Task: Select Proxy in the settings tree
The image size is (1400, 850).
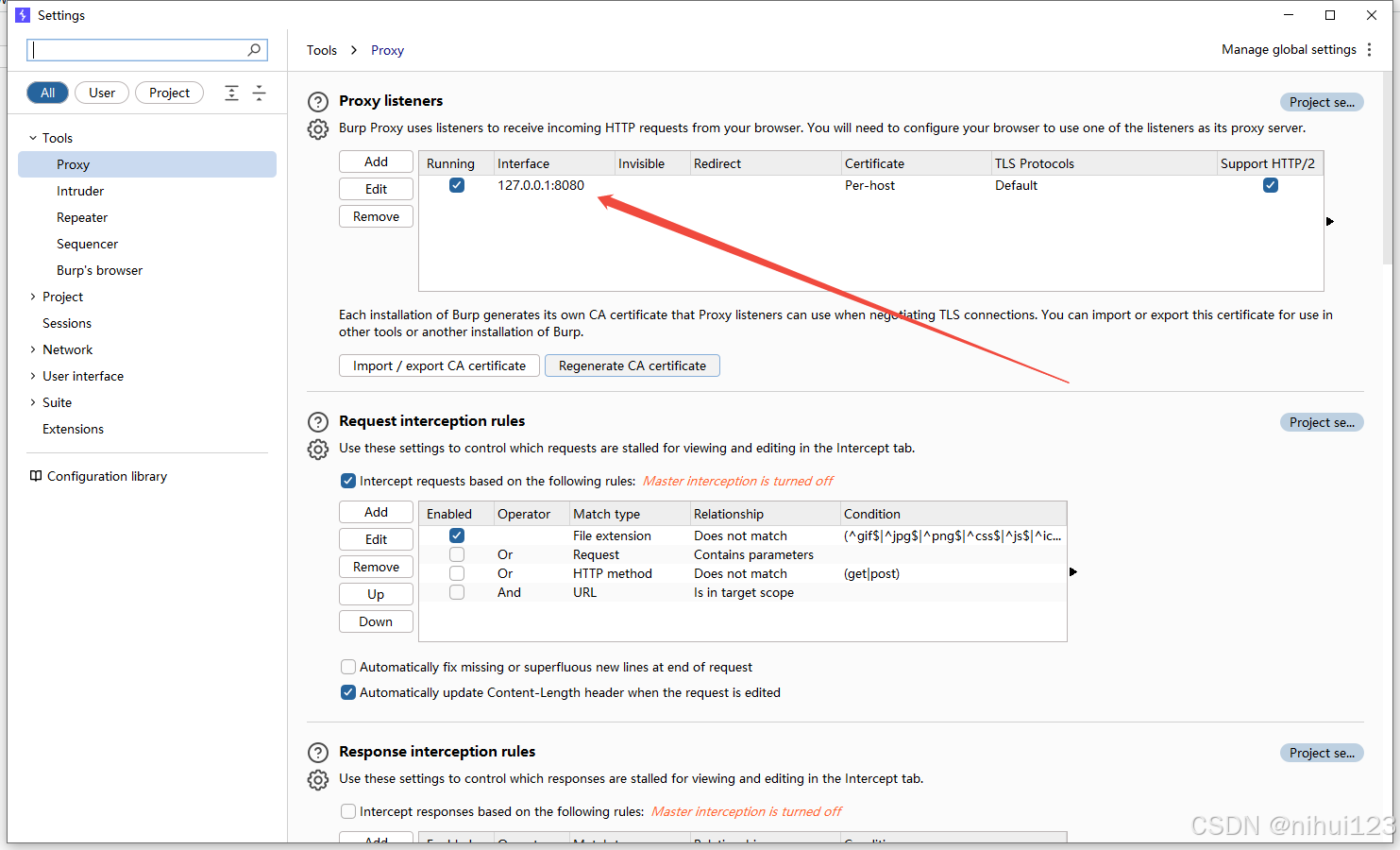Action: pyautogui.click(x=147, y=164)
